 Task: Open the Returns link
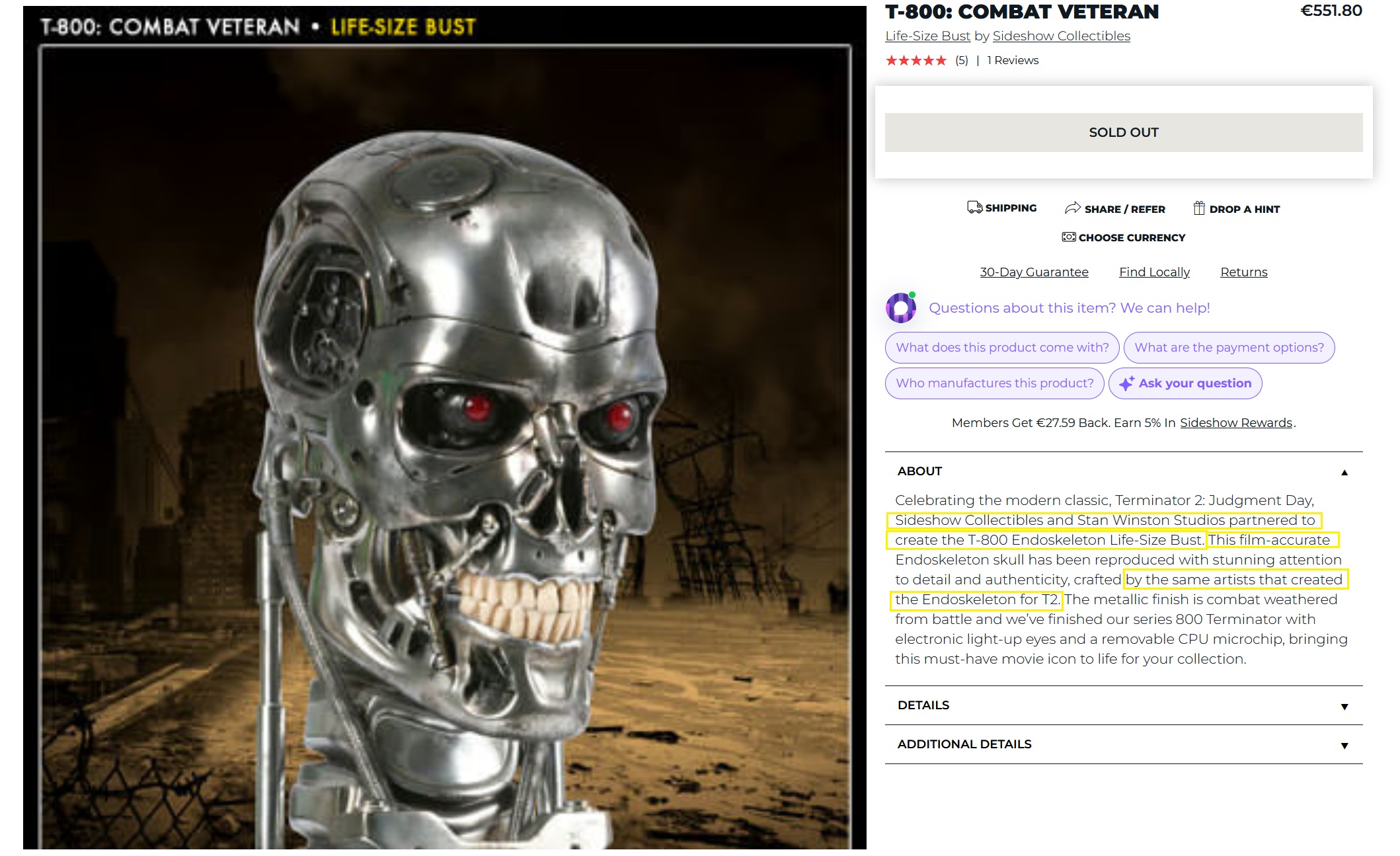coord(1243,272)
